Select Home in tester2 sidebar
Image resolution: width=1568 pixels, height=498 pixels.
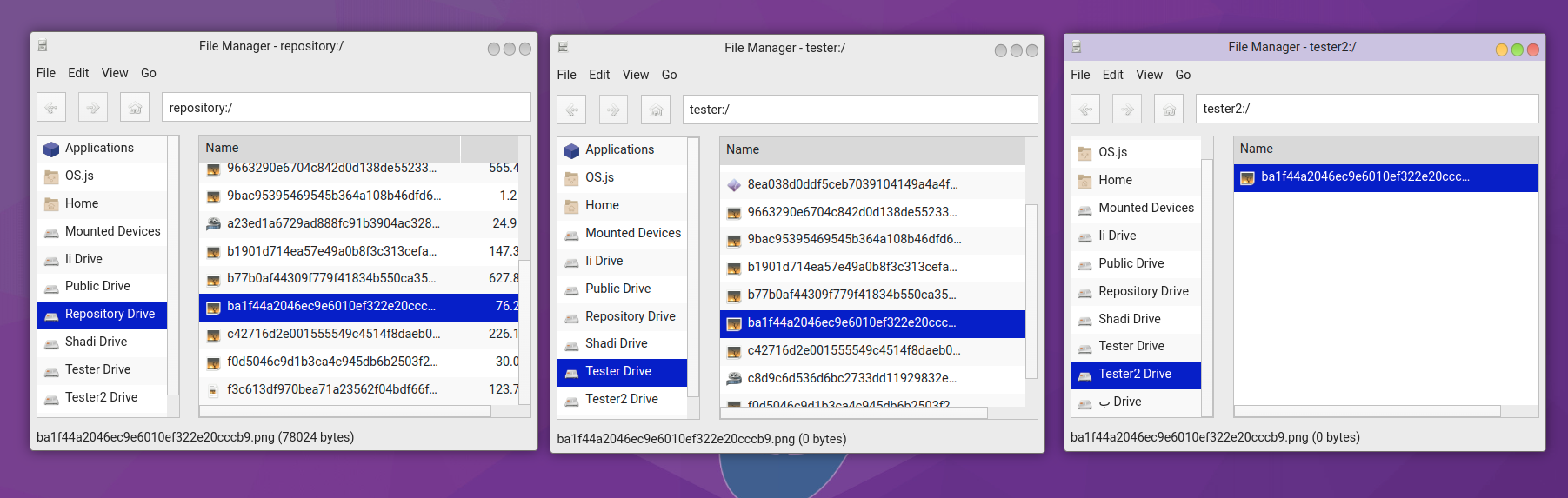(1136, 180)
